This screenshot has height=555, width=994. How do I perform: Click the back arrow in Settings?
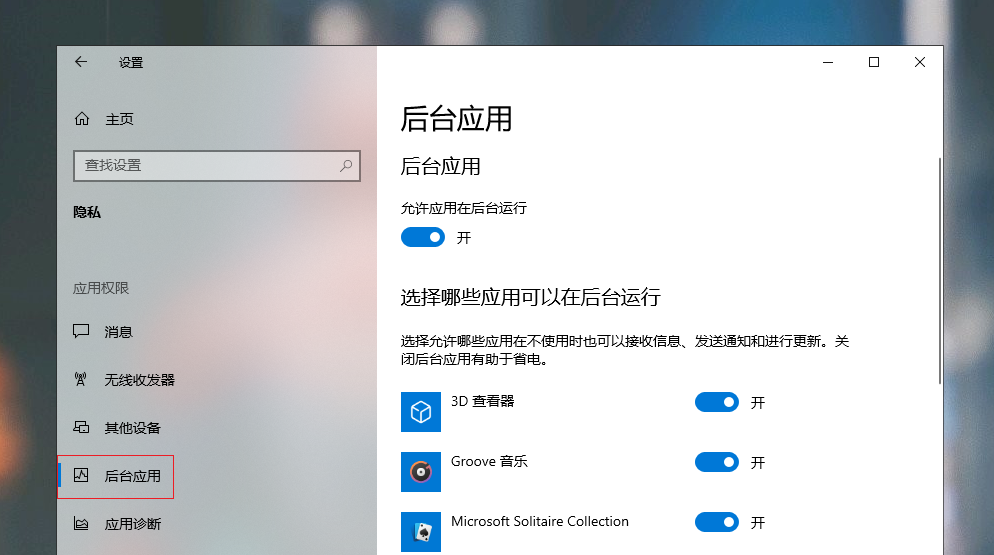pyautogui.click(x=81, y=62)
